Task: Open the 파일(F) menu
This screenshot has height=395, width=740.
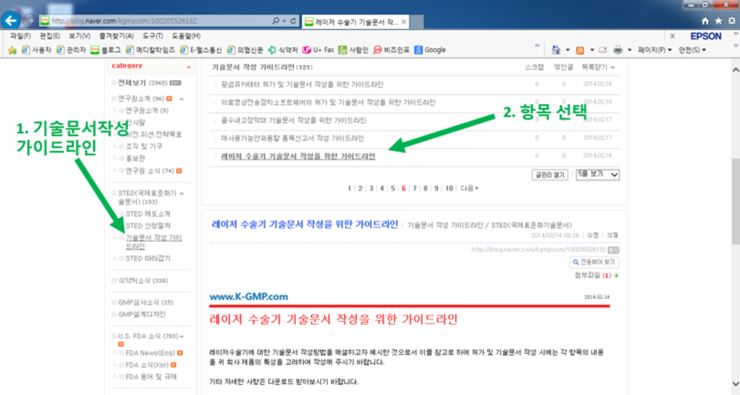Action: (20, 36)
